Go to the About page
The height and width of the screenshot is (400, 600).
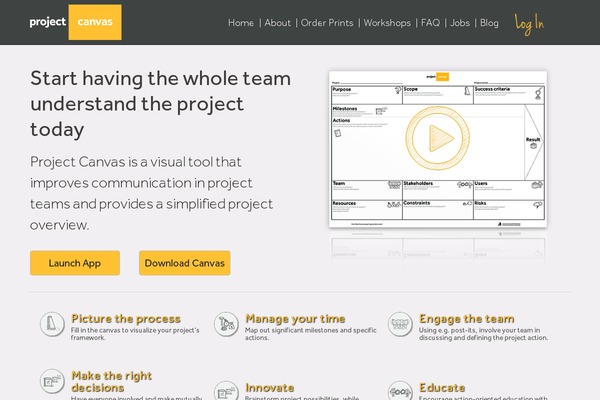pyautogui.click(x=277, y=23)
